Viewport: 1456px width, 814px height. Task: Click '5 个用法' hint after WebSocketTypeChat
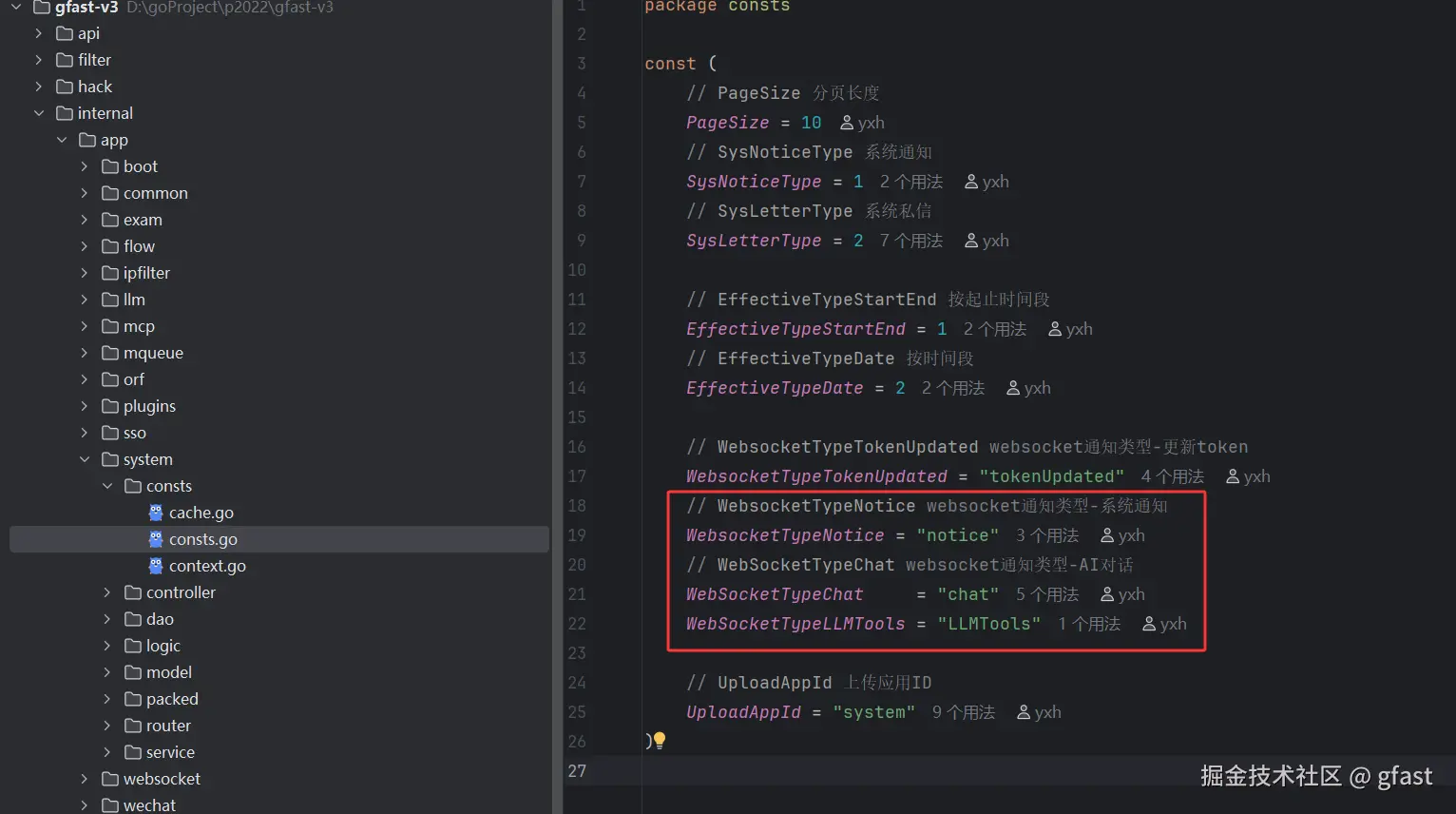[1047, 594]
